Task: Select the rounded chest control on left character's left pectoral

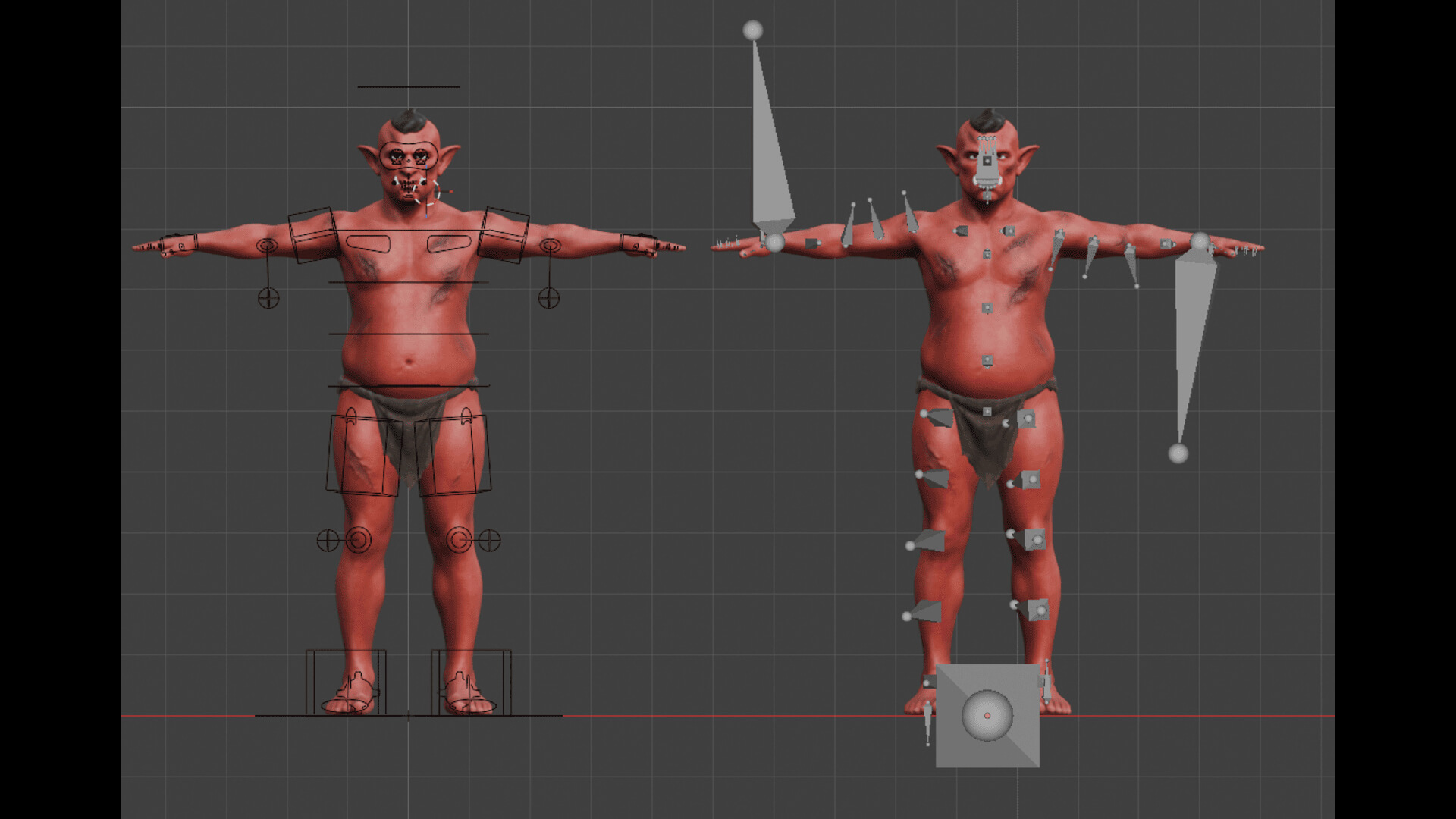Action: (450, 243)
